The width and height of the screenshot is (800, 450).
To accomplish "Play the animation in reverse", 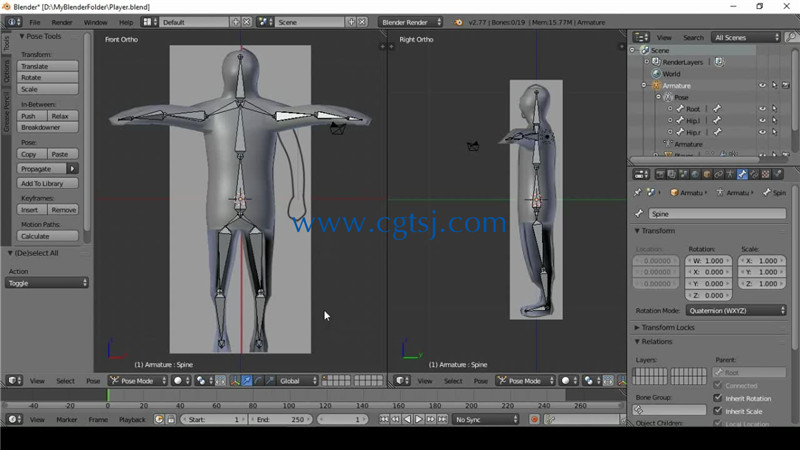I will tap(407, 419).
